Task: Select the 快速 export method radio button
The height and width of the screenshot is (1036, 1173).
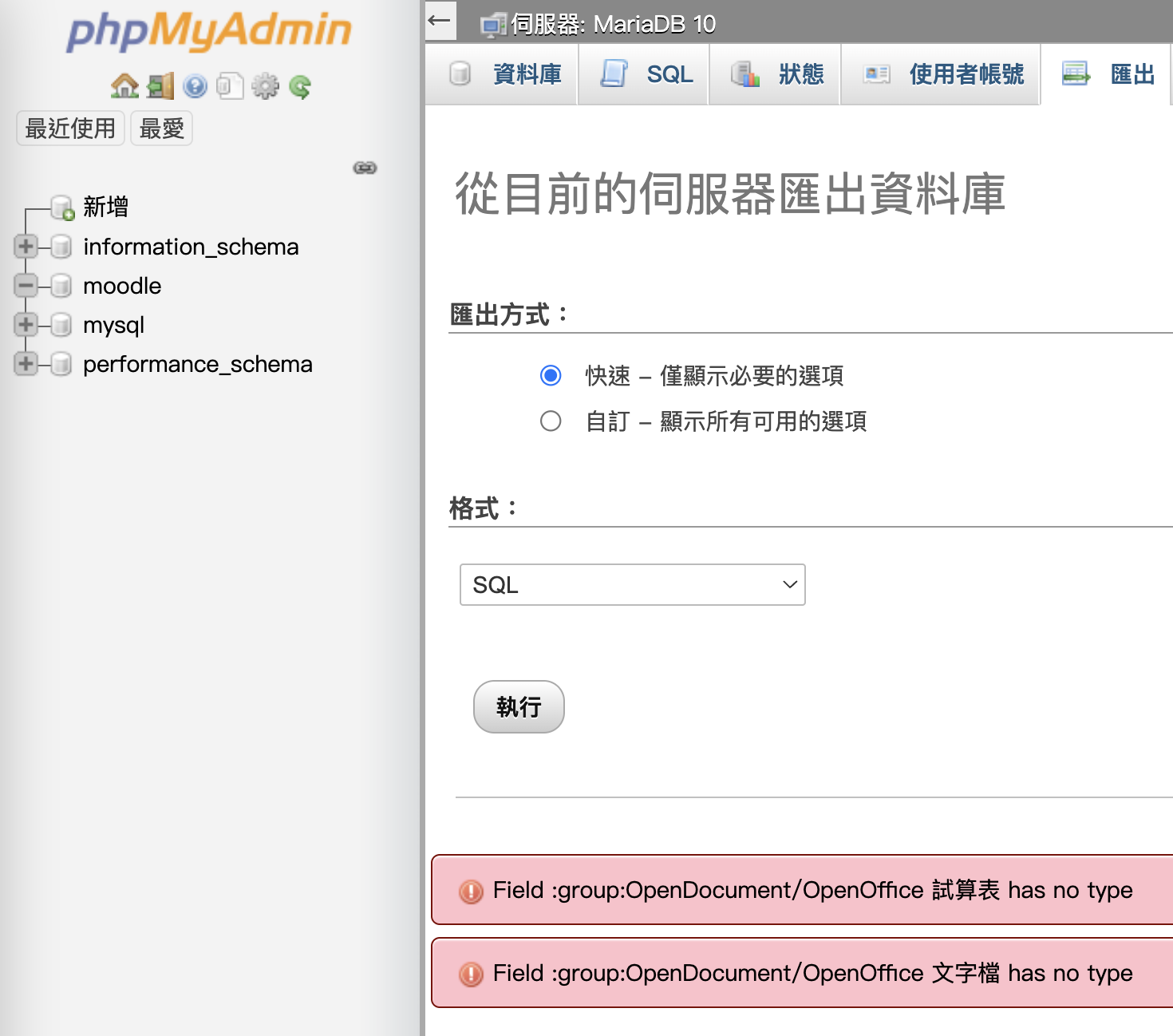Action: click(551, 375)
